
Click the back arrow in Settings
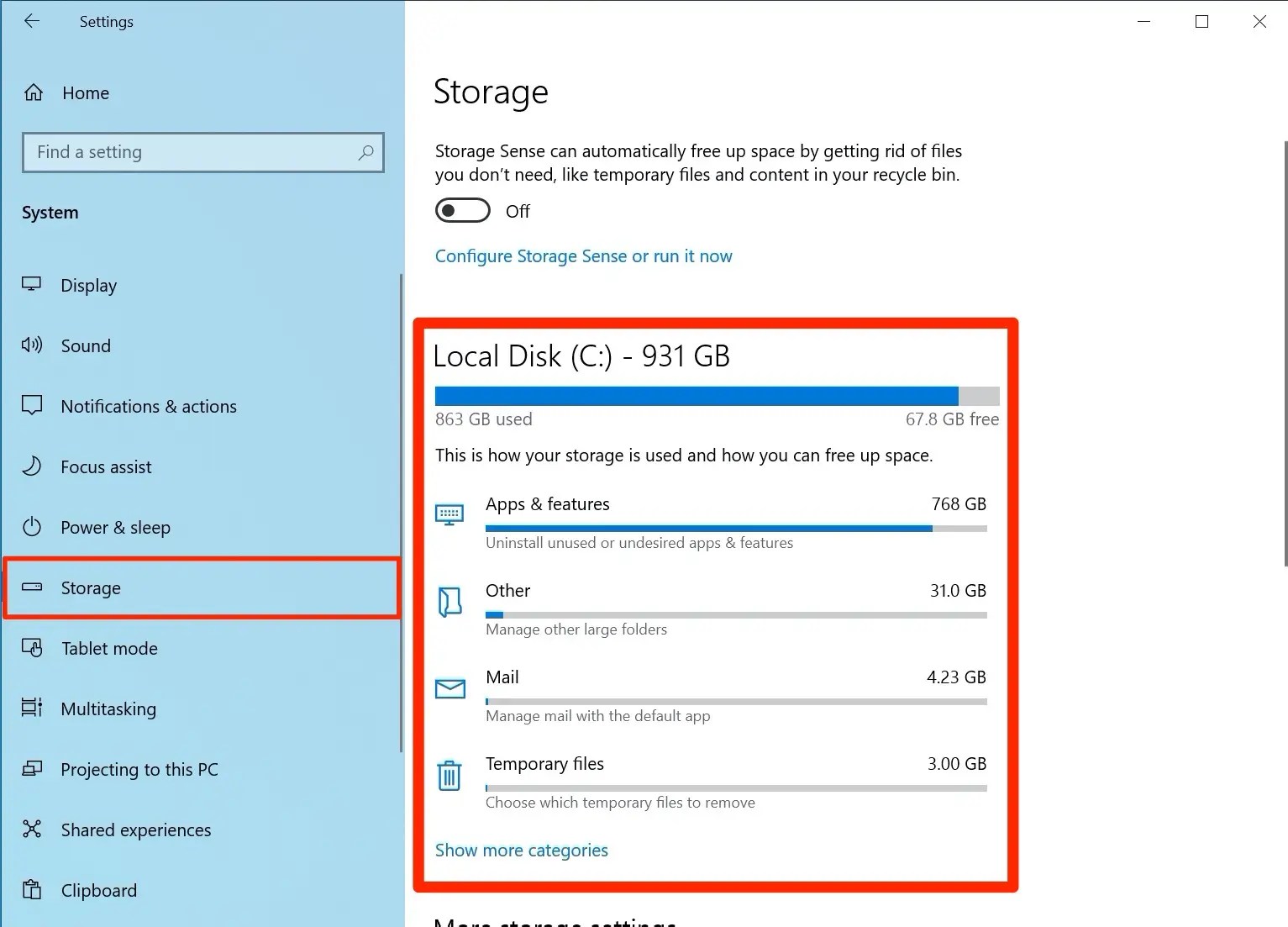click(32, 21)
